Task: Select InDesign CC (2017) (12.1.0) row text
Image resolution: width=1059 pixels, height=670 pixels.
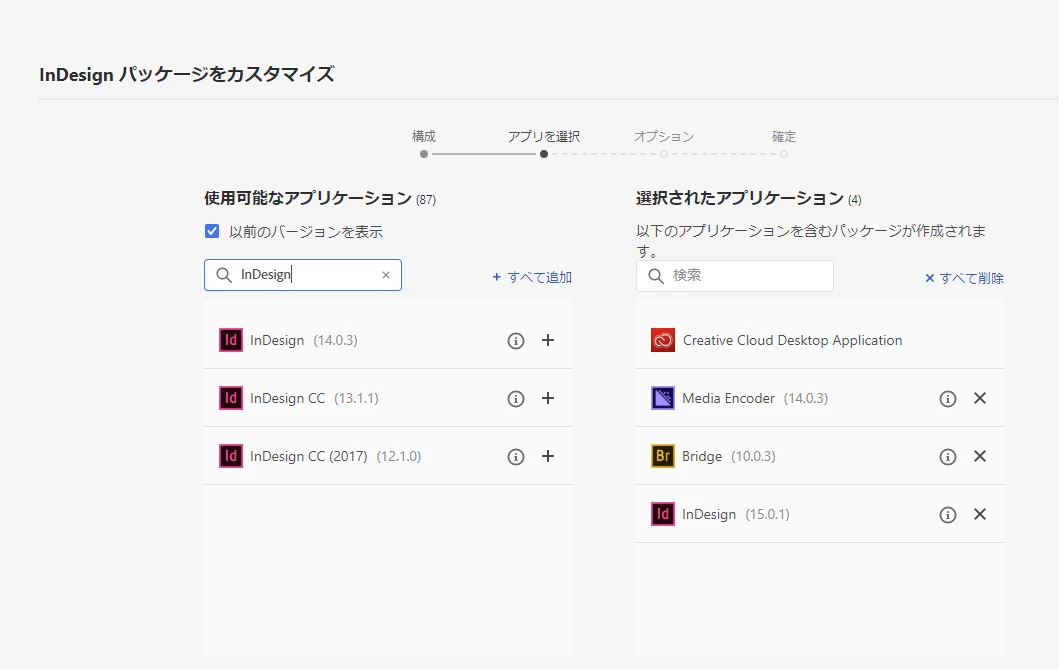Action: click(x=336, y=457)
